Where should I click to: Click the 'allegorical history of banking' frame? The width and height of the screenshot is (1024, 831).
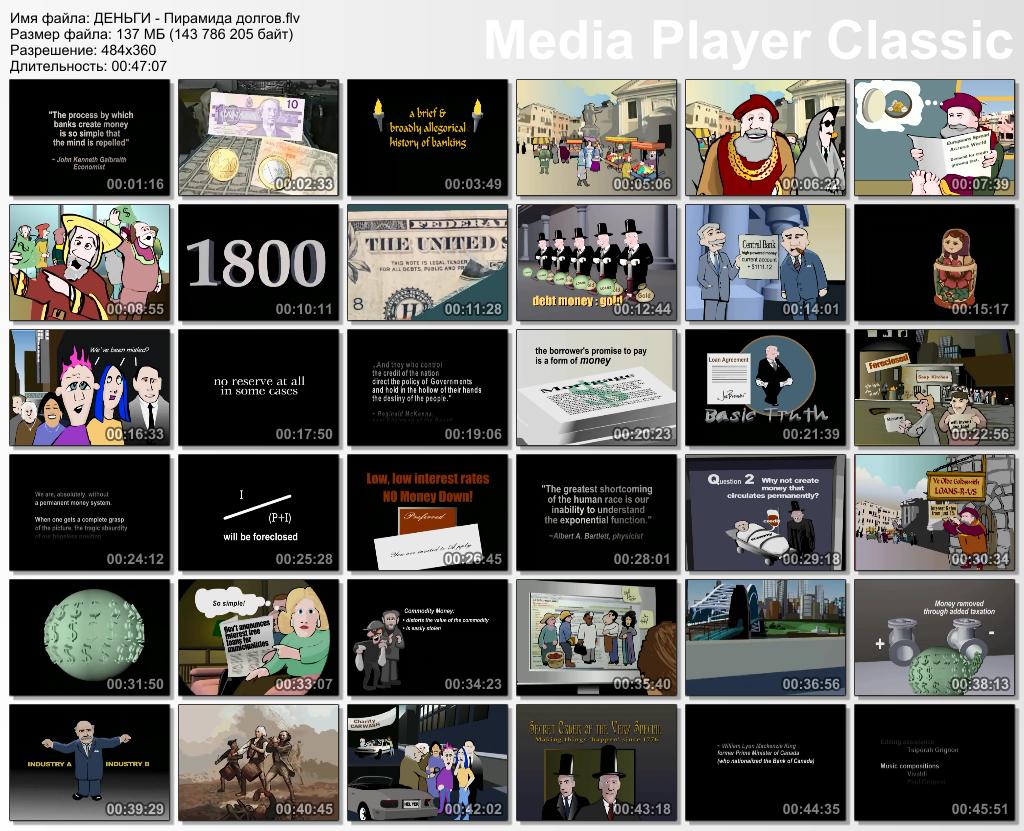(428, 137)
